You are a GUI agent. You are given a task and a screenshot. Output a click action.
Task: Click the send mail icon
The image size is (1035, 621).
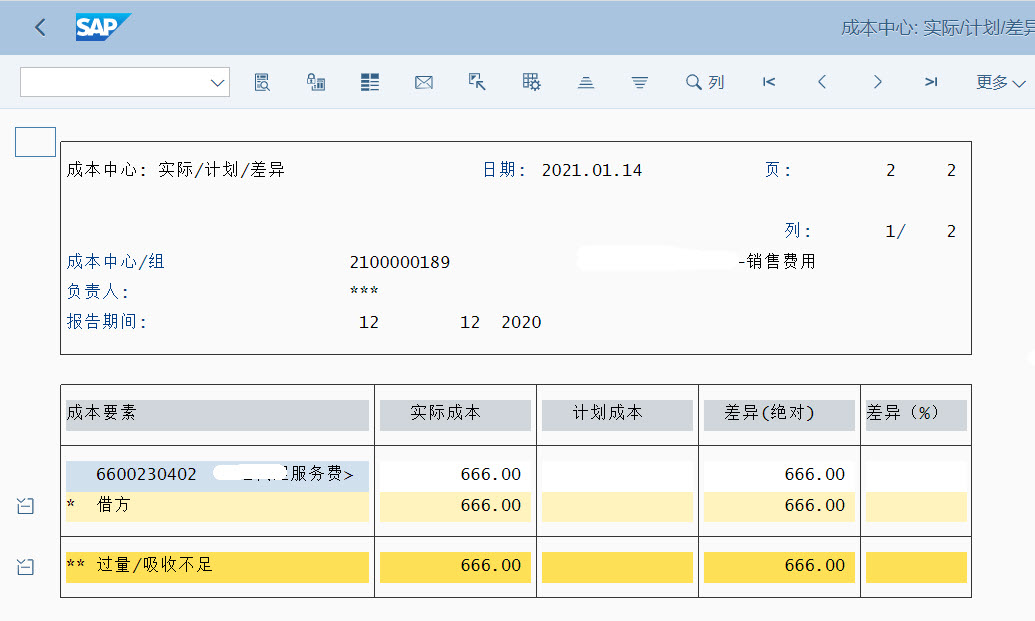423,82
